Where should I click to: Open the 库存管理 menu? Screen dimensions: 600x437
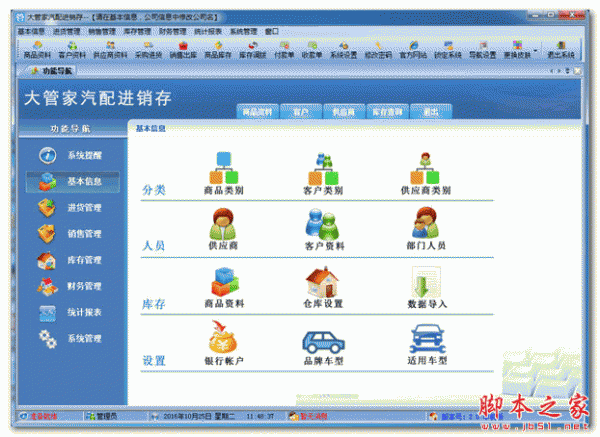click(x=137, y=31)
